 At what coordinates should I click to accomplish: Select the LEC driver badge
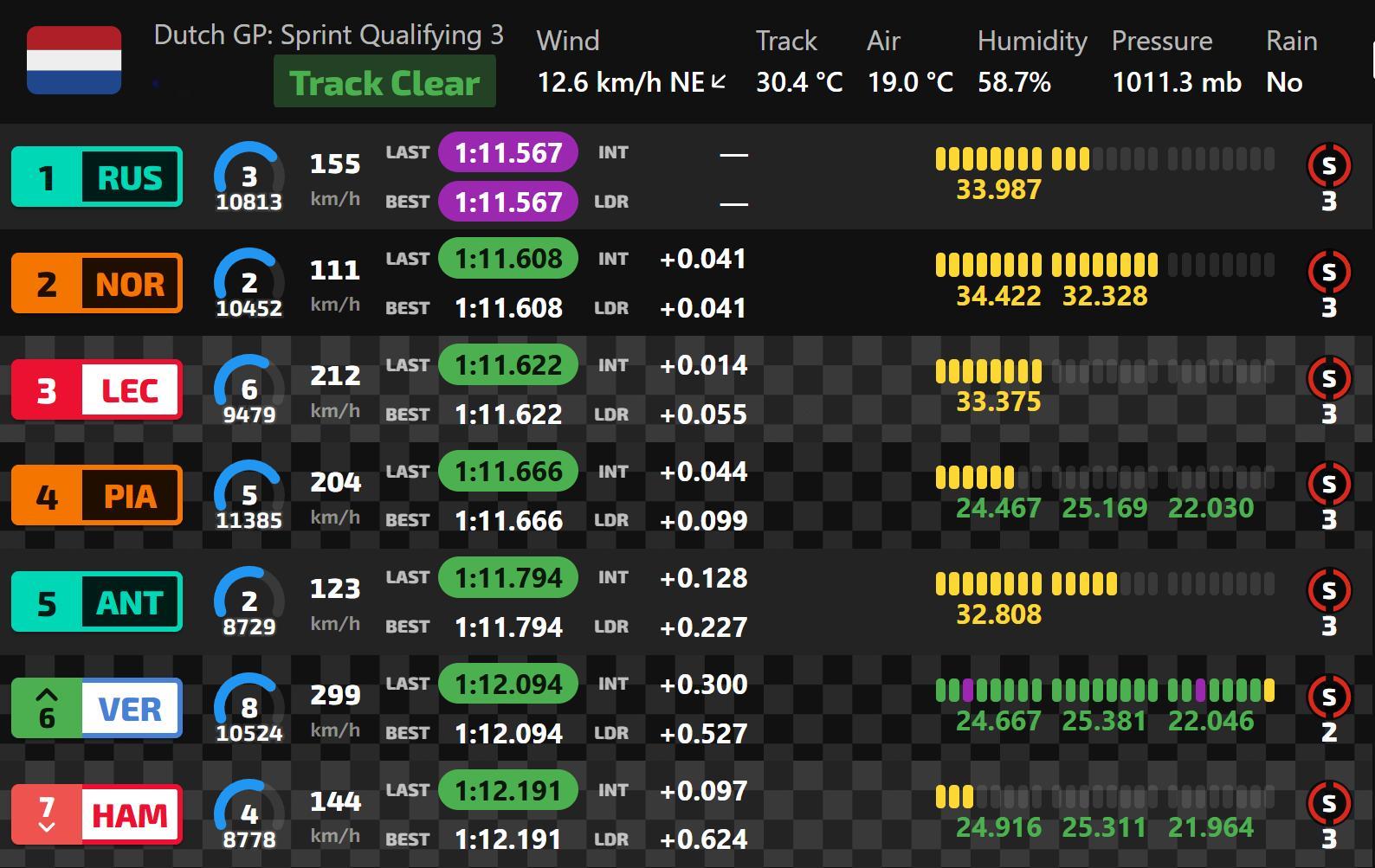pos(97,389)
